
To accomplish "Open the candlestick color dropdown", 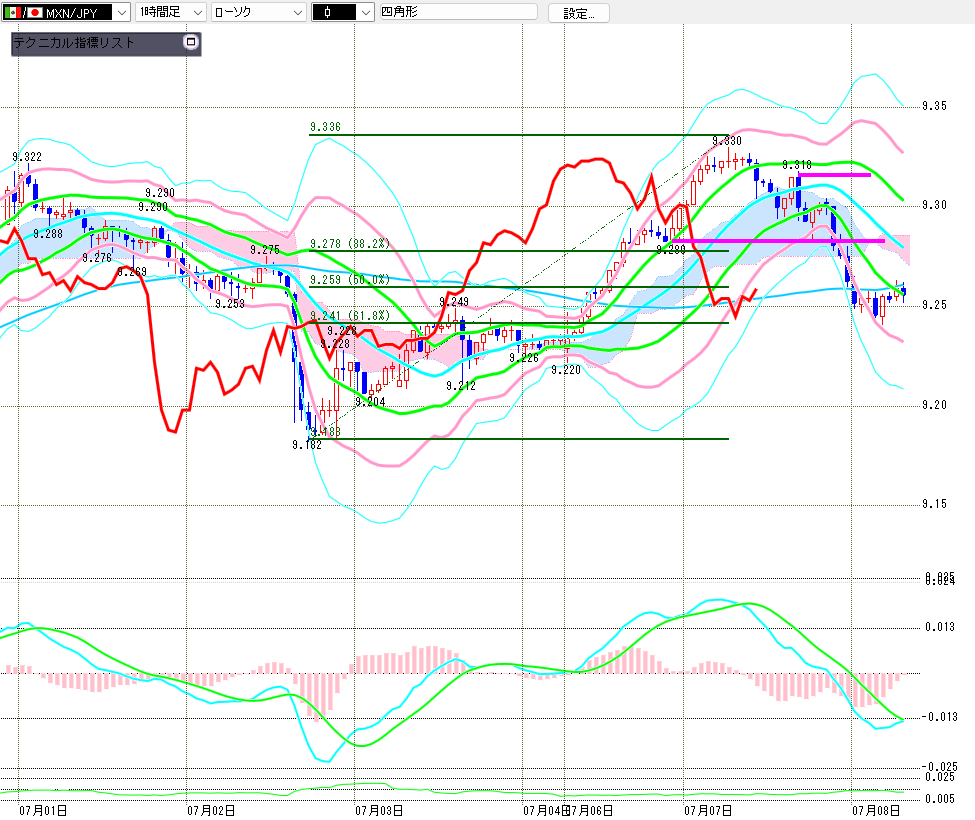I will (x=366, y=12).
